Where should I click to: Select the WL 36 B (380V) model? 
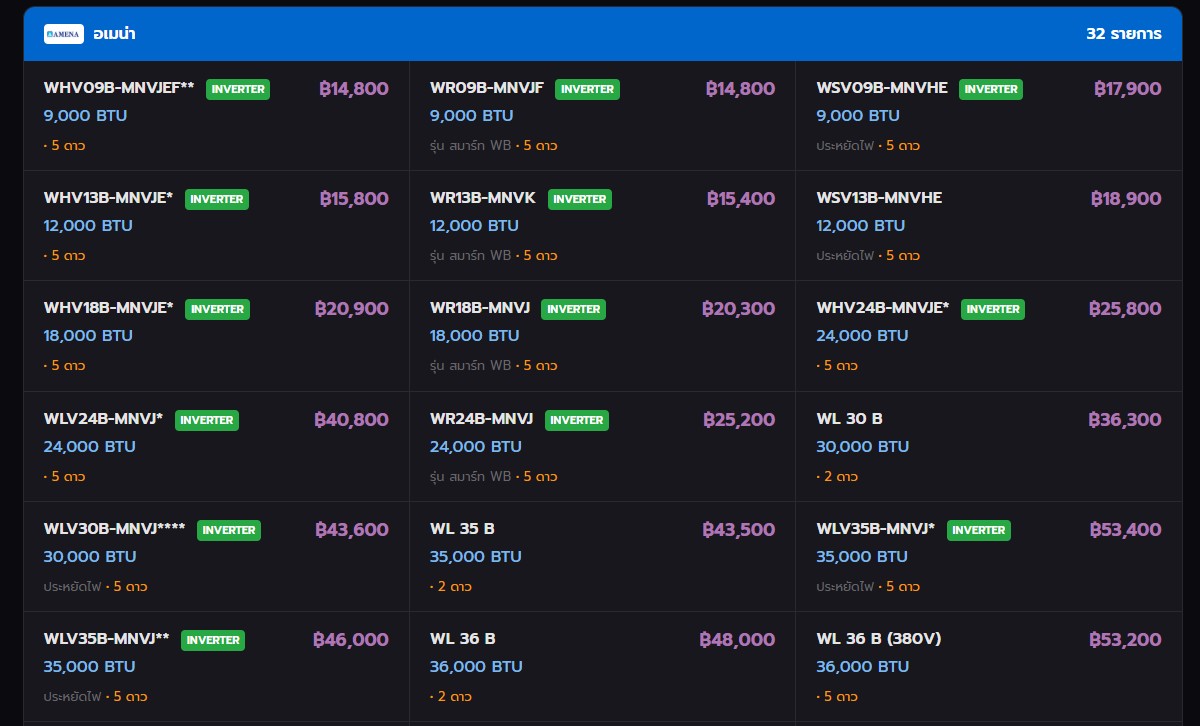click(x=879, y=639)
